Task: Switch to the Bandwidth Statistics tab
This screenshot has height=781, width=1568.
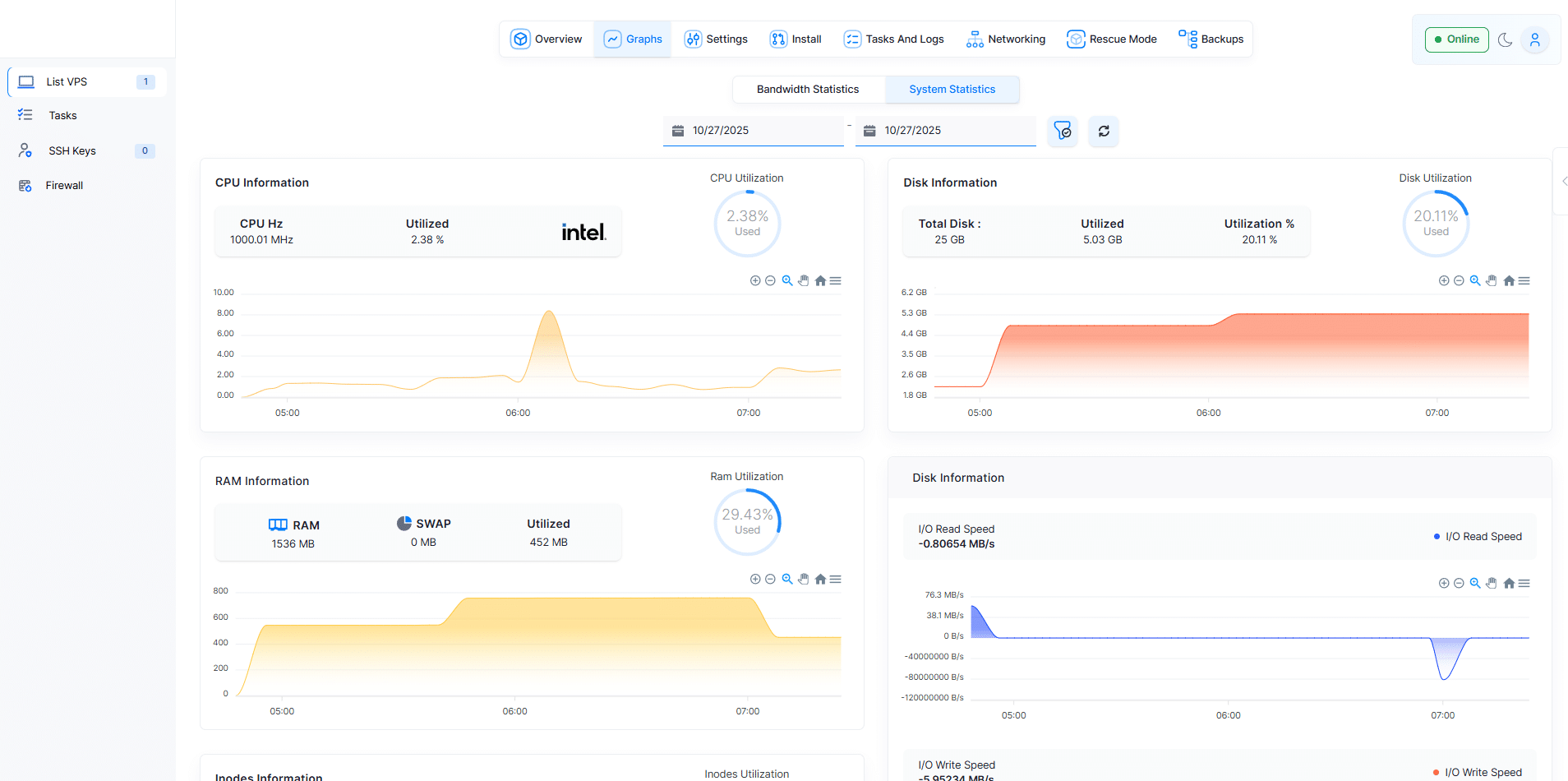Action: coord(807,90)
